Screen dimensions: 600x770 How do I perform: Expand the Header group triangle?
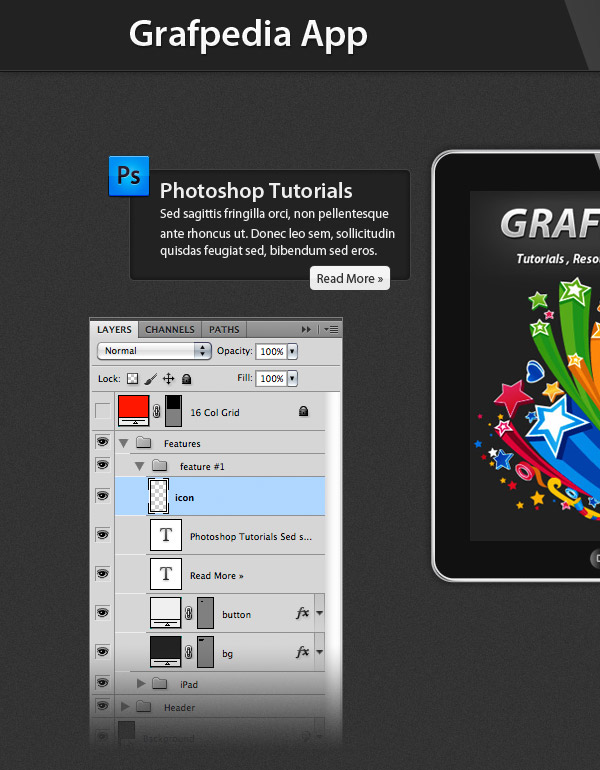tap(125, 706)
